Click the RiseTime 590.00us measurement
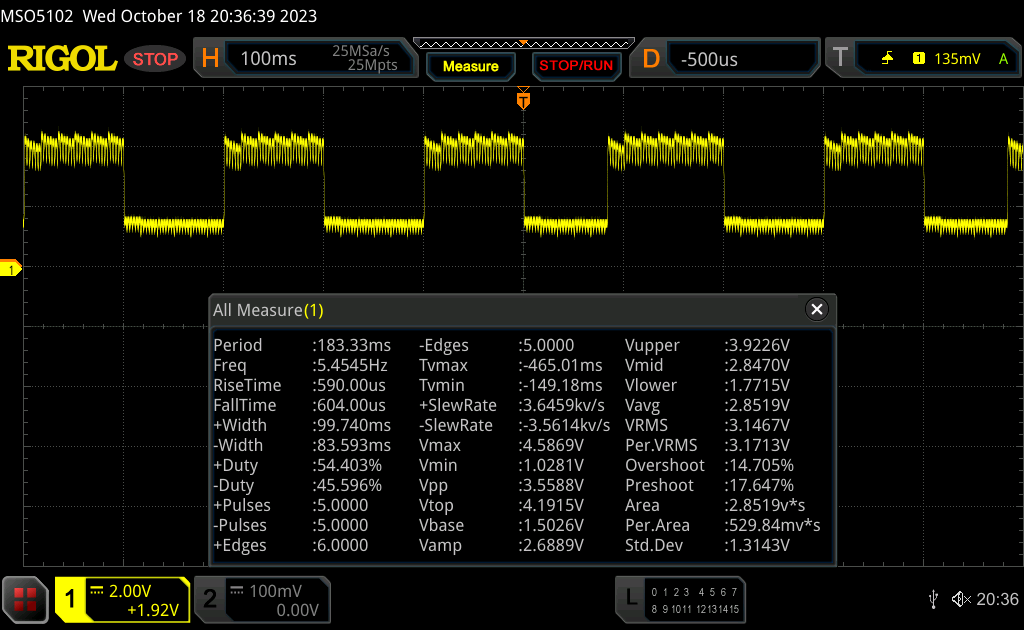The width and height of the screenshot is (1024, 630). (299, 385)
